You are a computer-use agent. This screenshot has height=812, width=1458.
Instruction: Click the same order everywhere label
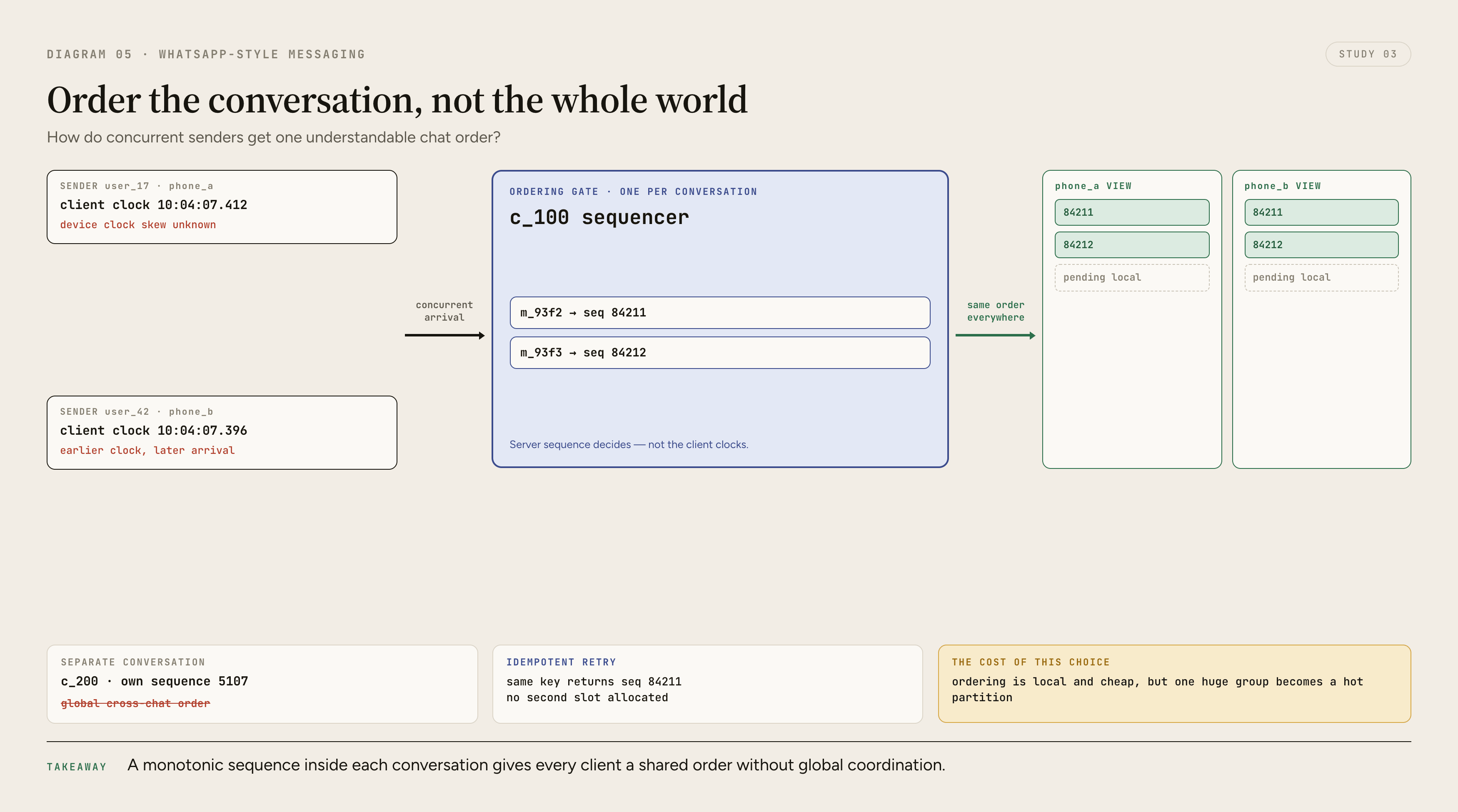coord(996,311)
